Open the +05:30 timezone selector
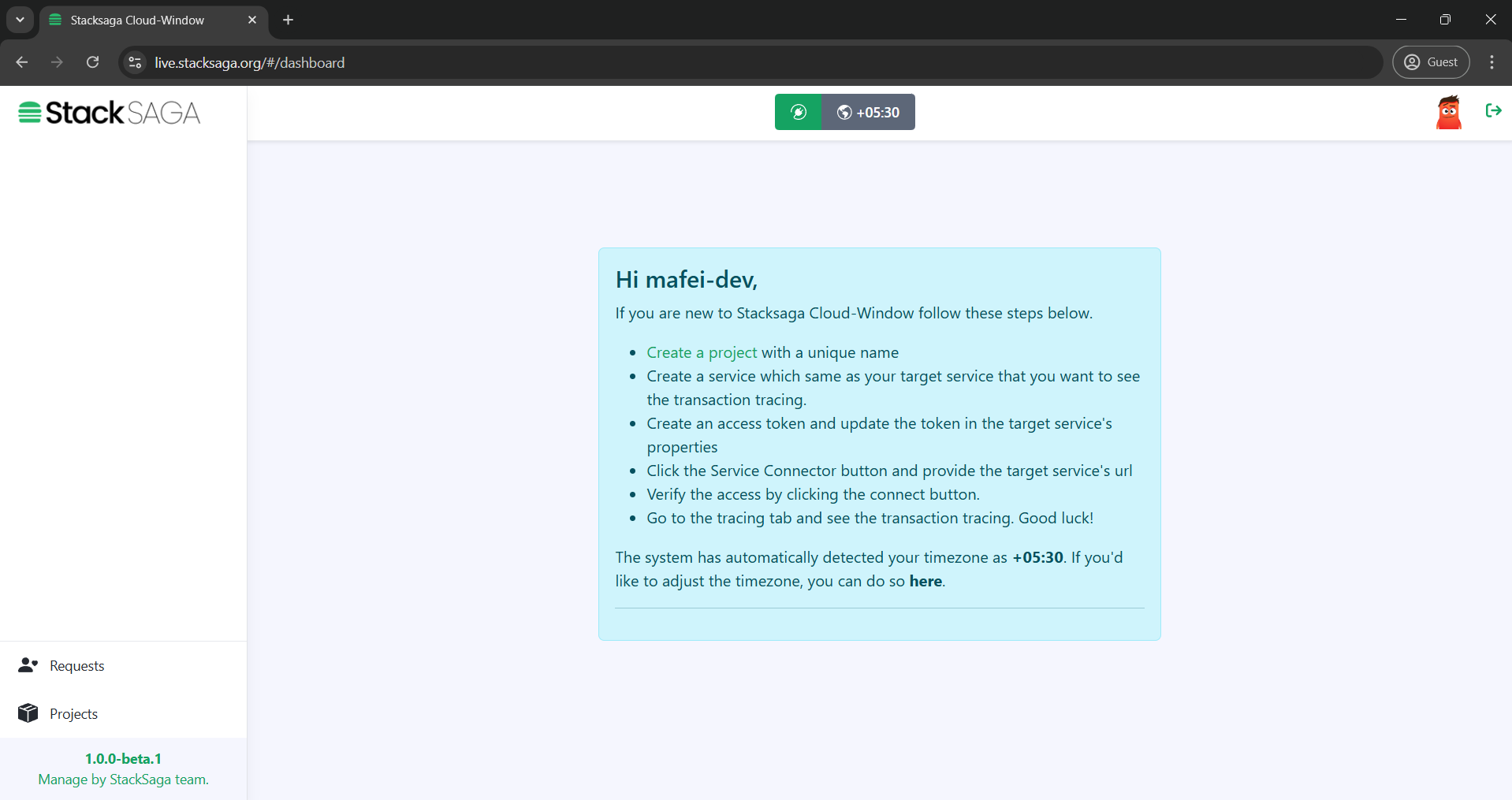1512x800 pixels. pyautogui.click(x=868, y=112)
